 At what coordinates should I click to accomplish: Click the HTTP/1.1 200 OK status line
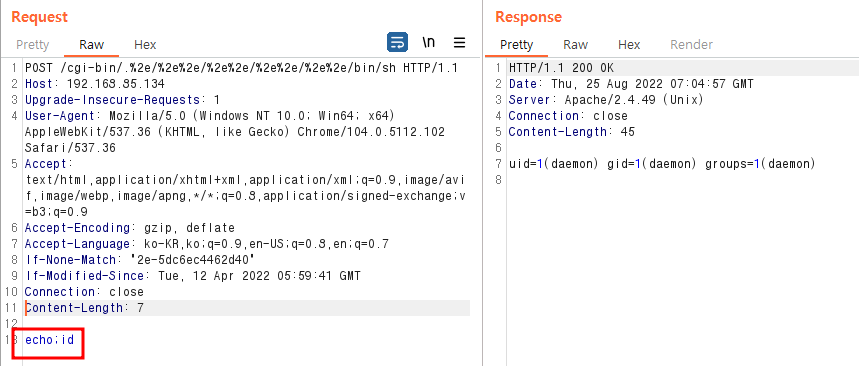click(x=562, y=68)
